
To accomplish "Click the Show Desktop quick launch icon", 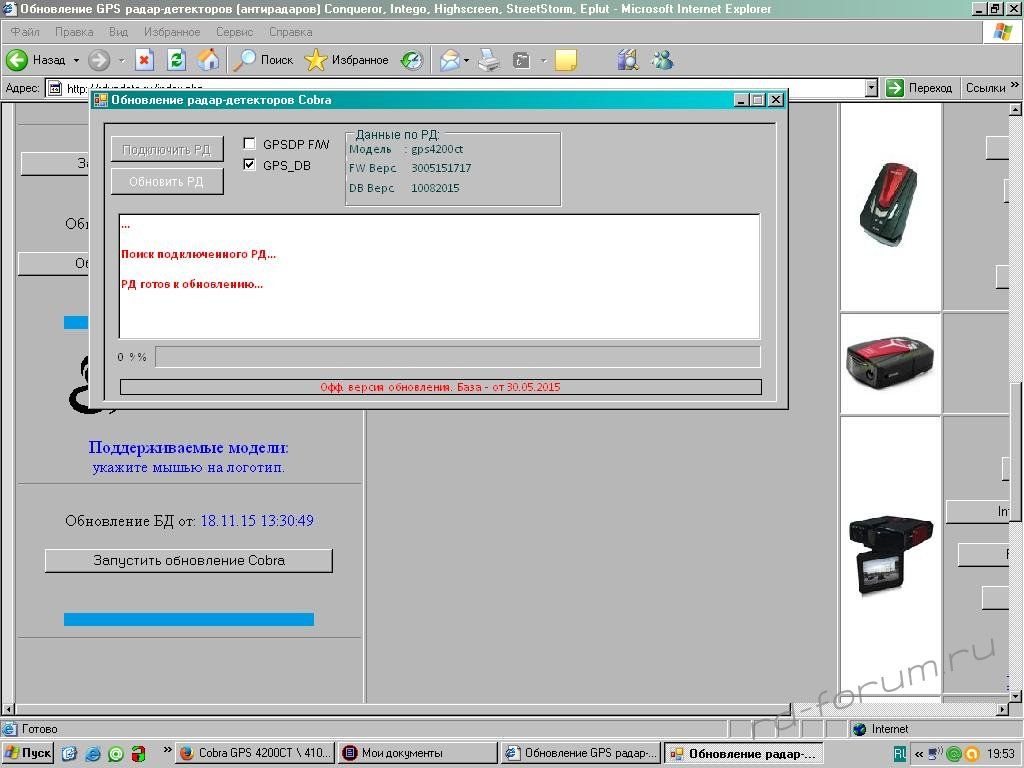I will [x=69, y=754].
